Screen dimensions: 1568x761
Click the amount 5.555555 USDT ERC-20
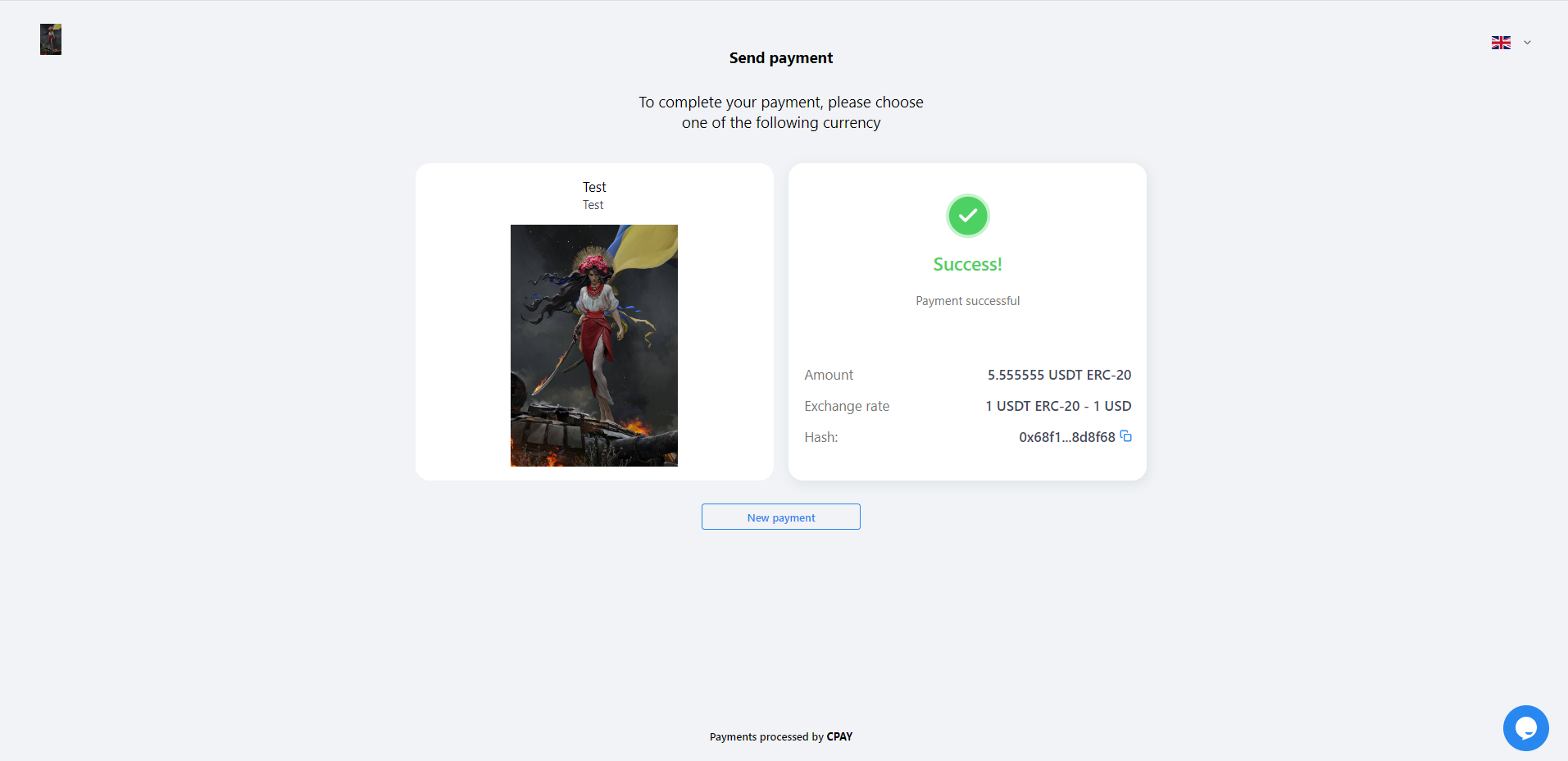point(1059,375)
